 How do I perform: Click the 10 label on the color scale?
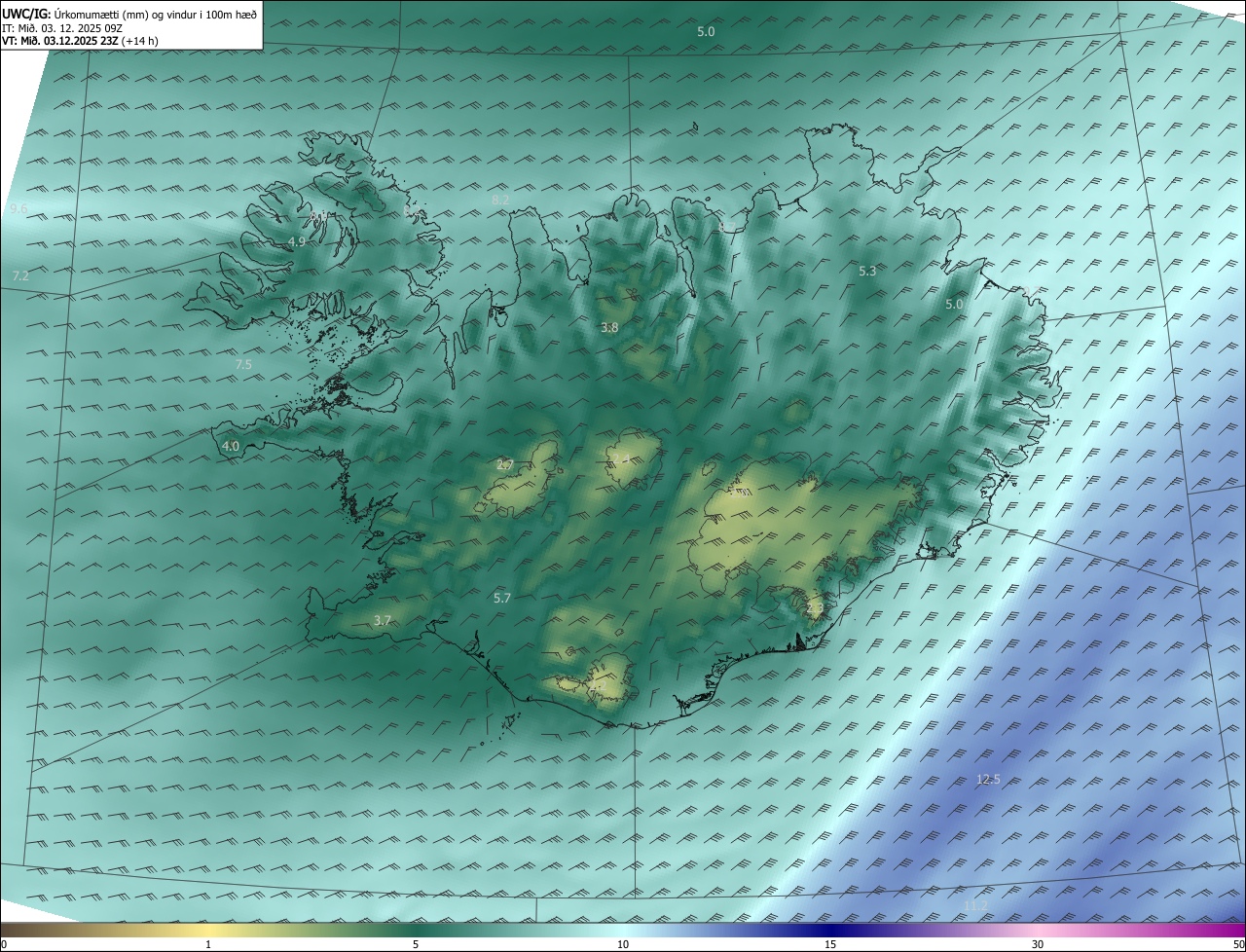tap(623, 944)
